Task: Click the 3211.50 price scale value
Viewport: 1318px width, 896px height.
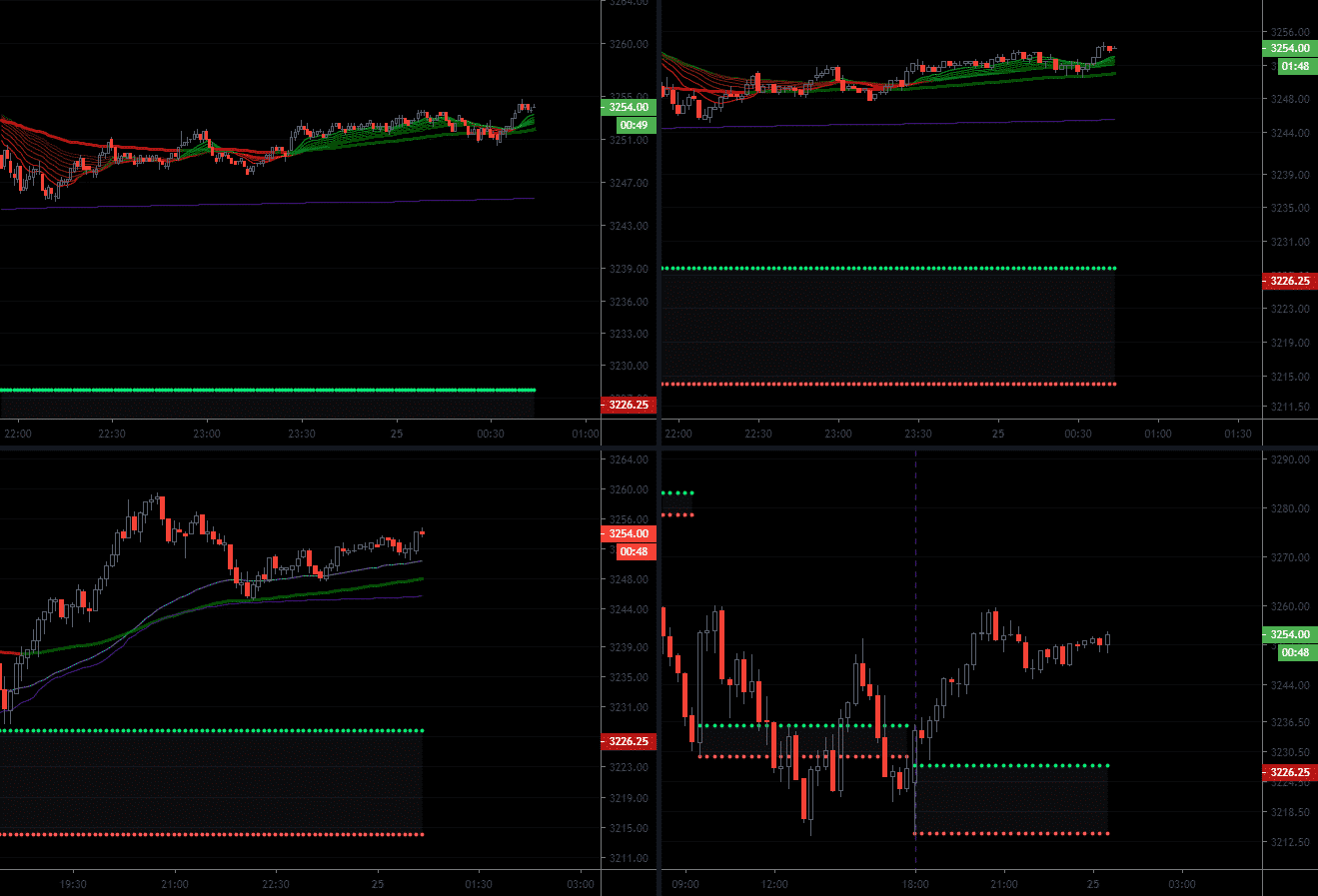Action: [x=1289, y=408]
